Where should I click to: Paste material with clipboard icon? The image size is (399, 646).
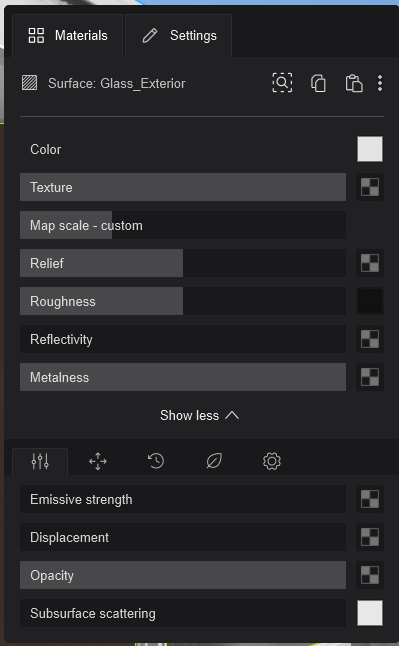pyautogui.click(x=354, y=83)
